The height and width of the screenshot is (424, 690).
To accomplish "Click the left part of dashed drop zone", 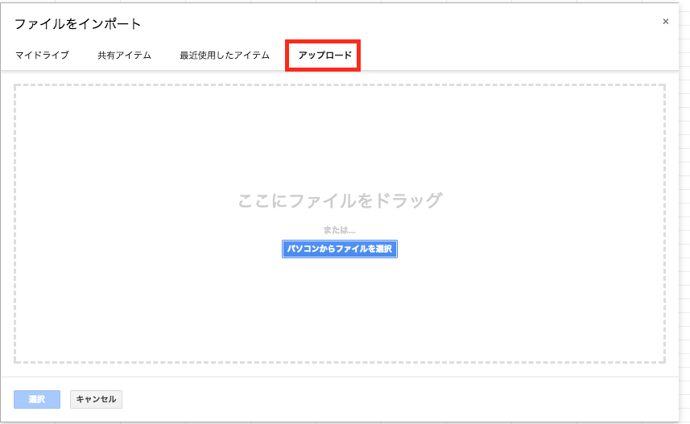I will (x=100, y=220).
